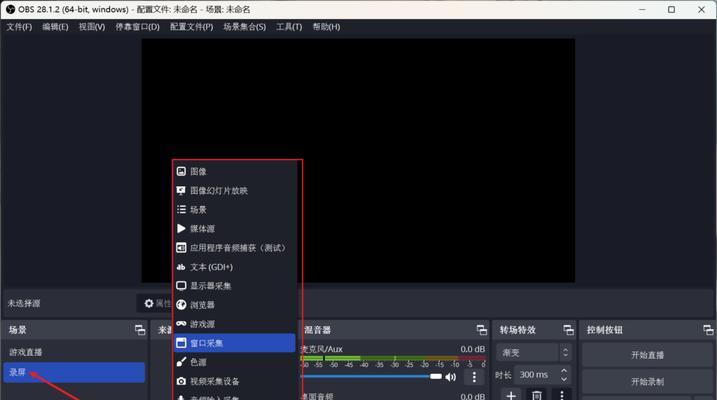Maximize the OBS window

tap(671, 9)
